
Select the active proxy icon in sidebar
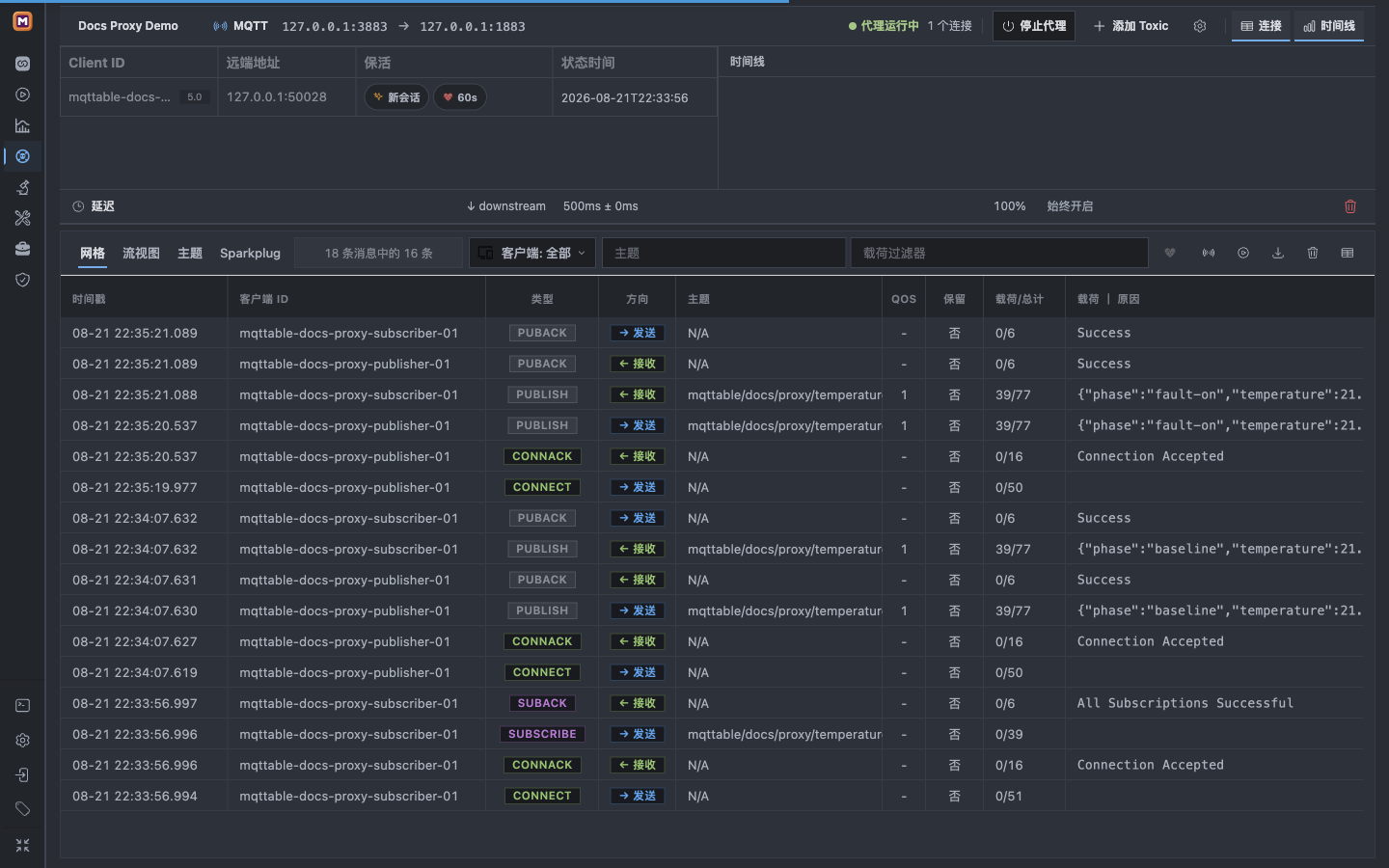(x=22, y=156)
